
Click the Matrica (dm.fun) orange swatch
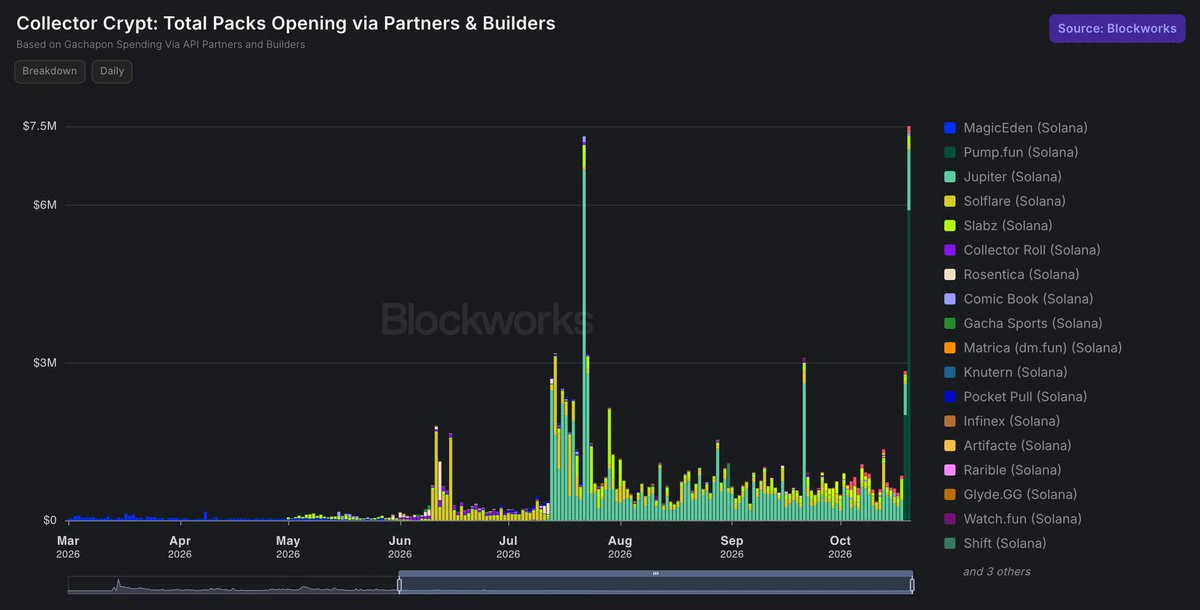[x=950, y=348]
